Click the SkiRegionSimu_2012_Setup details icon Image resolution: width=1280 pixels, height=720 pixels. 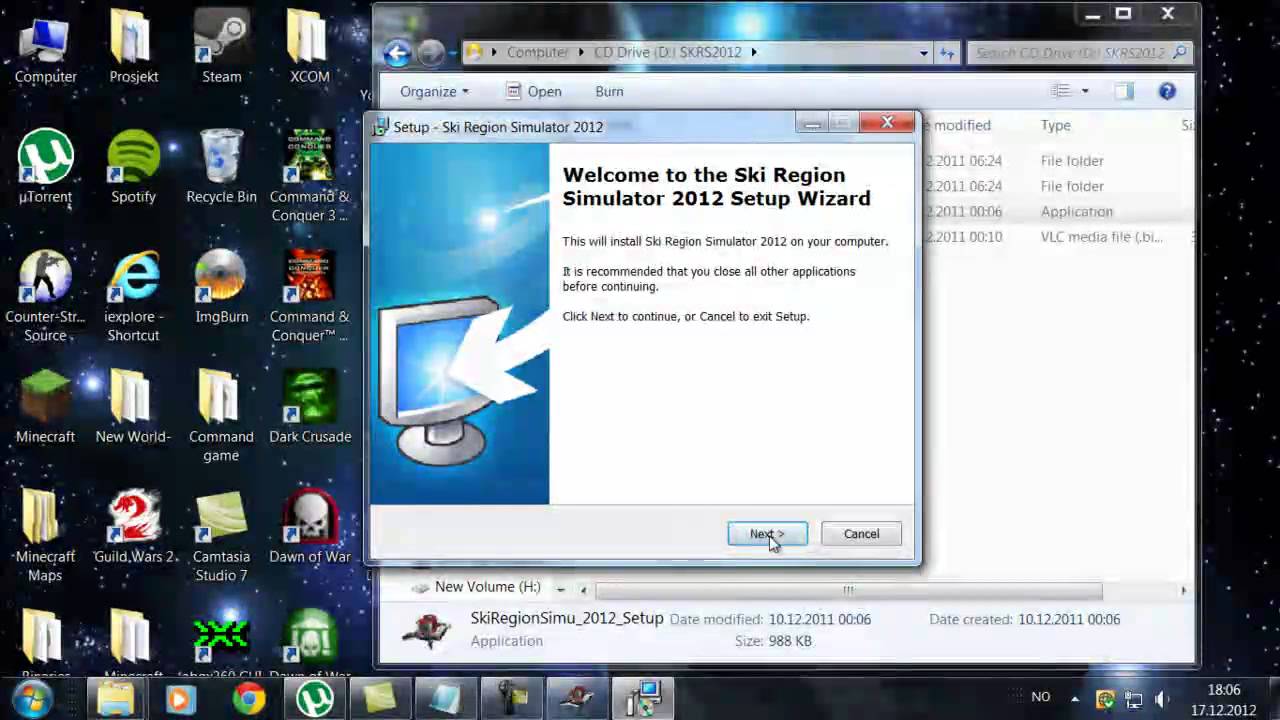click(x=427, y=630)
